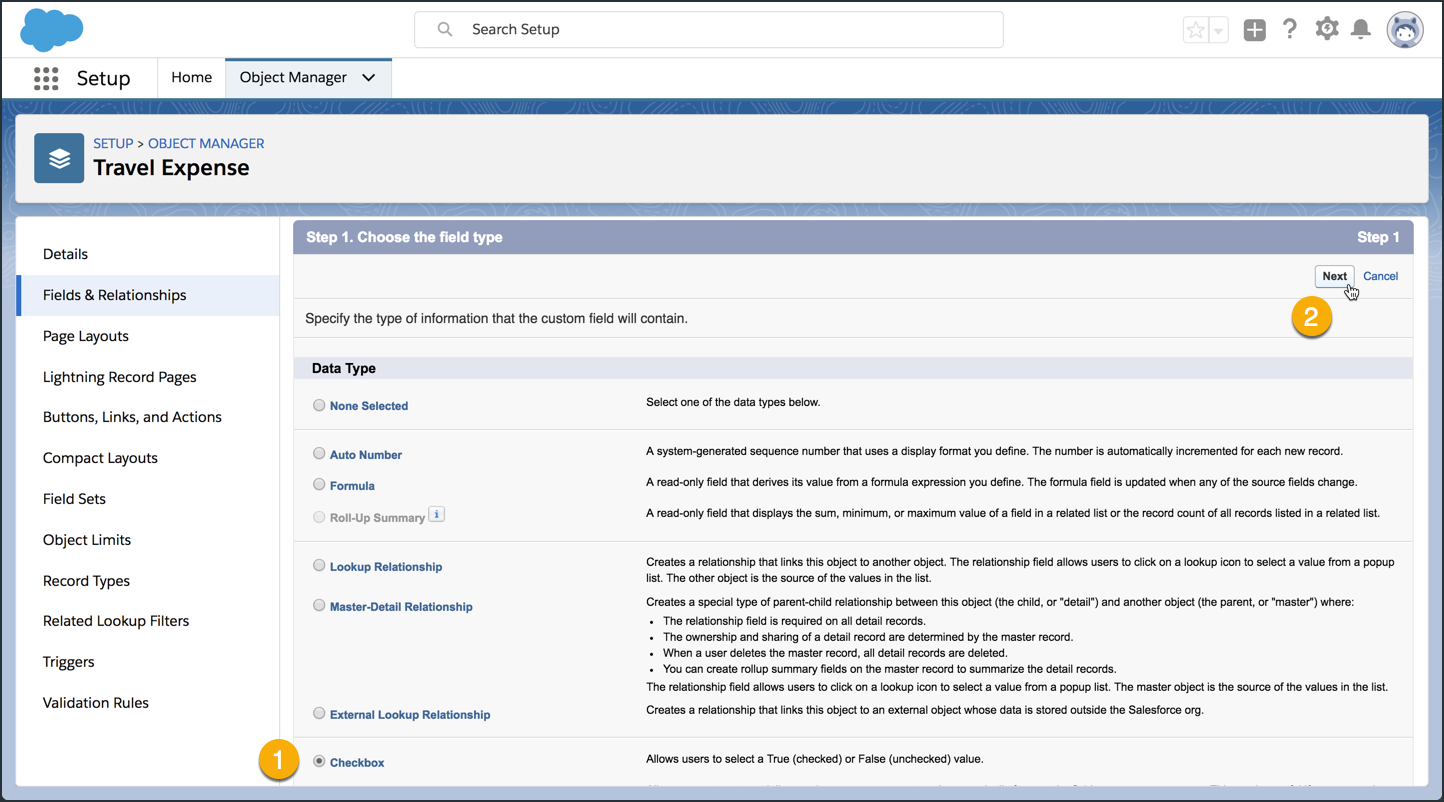Go to SETUP breadcrumb link
Viewport: 1444px width, 802px height.
[x=113, y=144]
